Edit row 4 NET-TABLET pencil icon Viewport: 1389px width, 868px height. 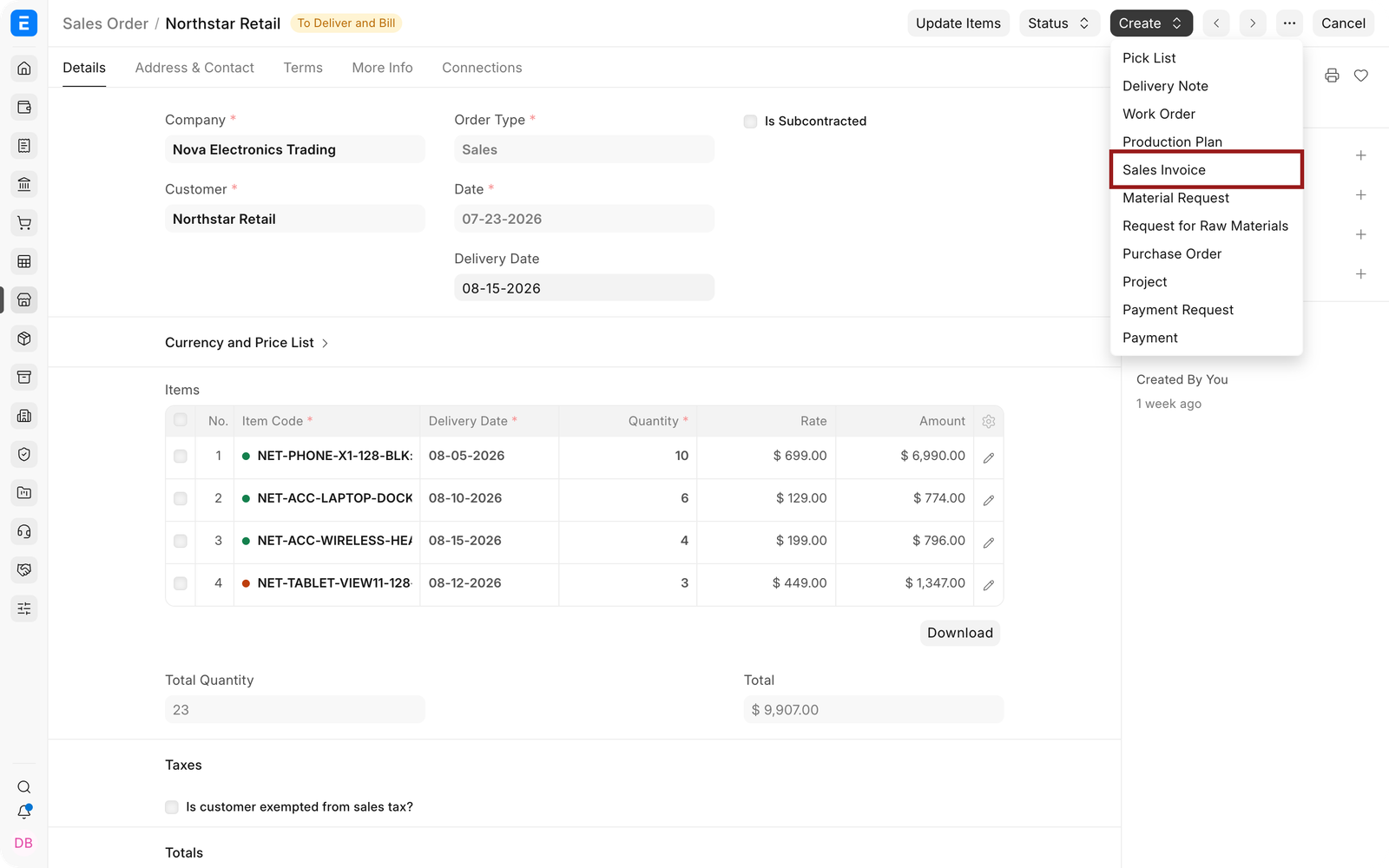pyautogui.click(x=989, y=585)
